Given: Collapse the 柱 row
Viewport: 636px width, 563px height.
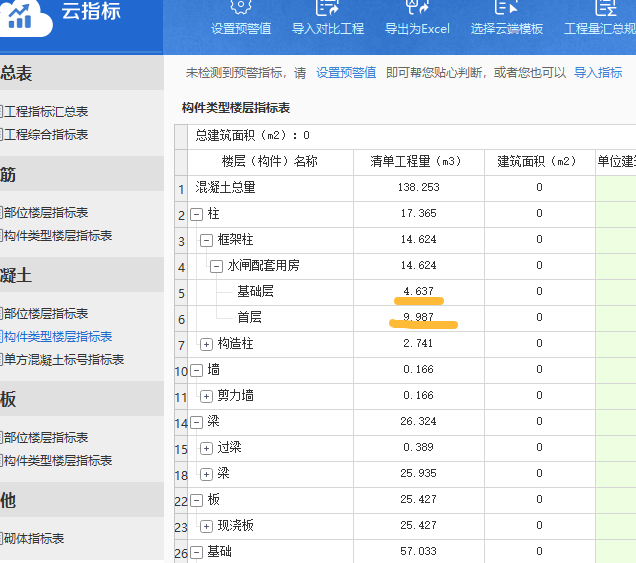Looking at the screenshot, I should coord(196,215).
